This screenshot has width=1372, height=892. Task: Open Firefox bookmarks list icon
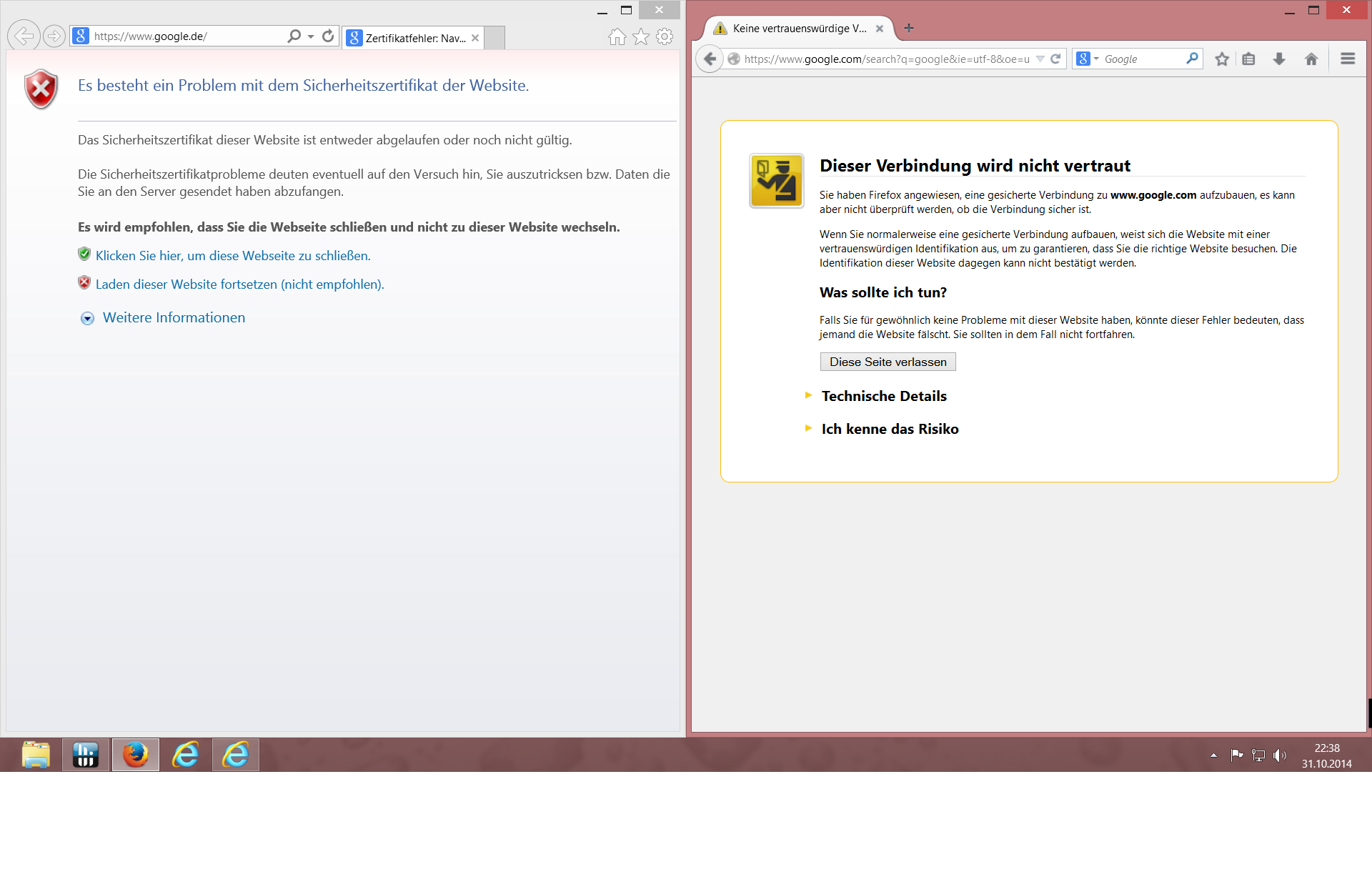click(1248, 59)
